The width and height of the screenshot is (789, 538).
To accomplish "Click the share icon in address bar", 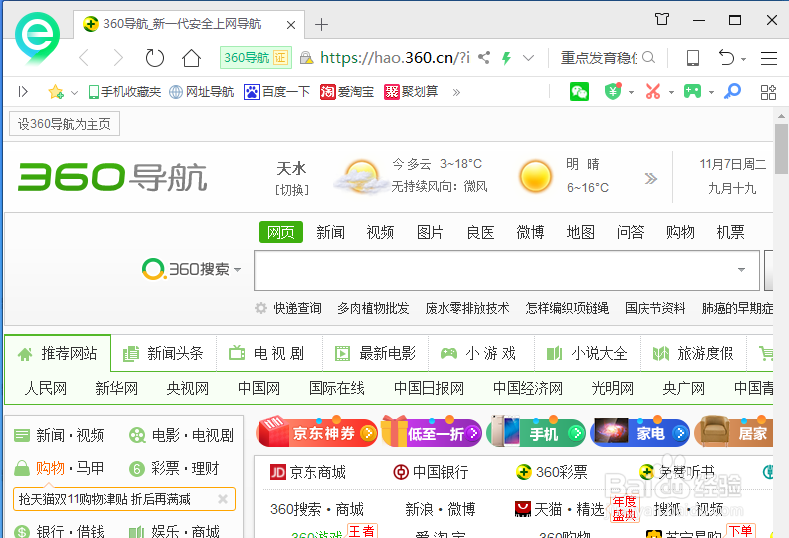I will pyautogui.click(x=484, y=57).
